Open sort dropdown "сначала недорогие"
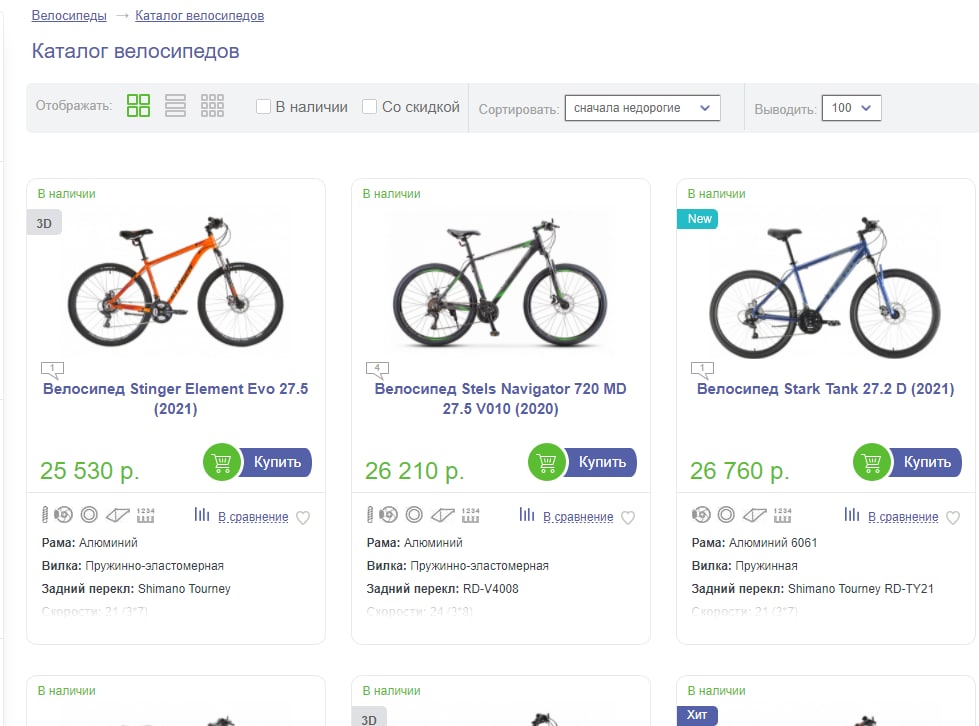The width and height of the screenshot is (979, 726). click(642, 108)
